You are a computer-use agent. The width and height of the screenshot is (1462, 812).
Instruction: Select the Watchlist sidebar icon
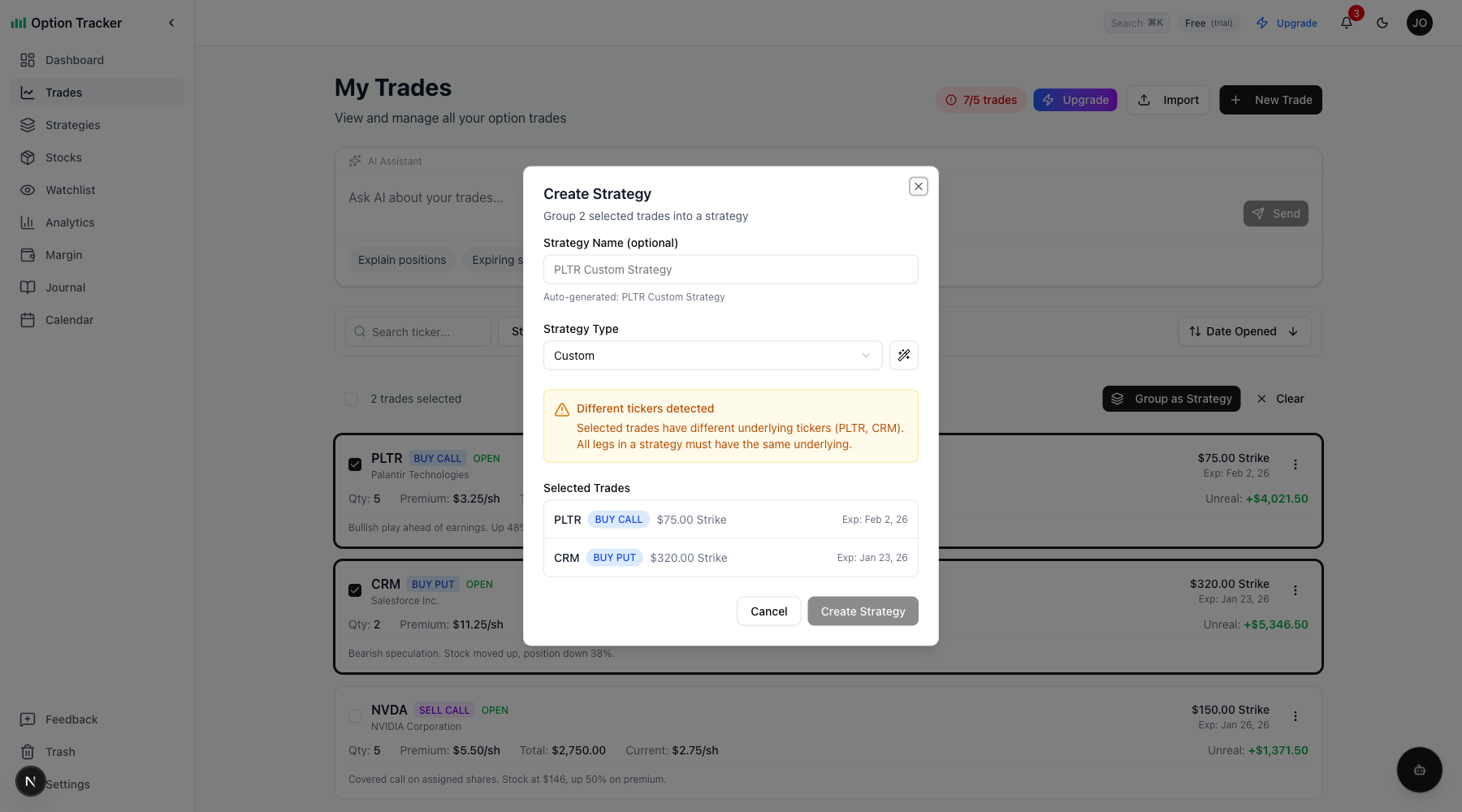(28, 189)
